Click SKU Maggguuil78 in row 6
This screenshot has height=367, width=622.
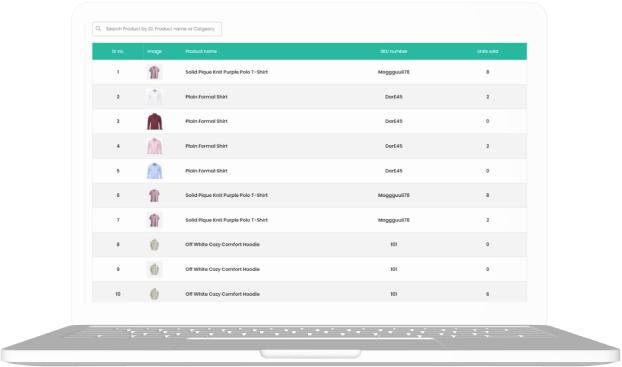tap(394, 195)
